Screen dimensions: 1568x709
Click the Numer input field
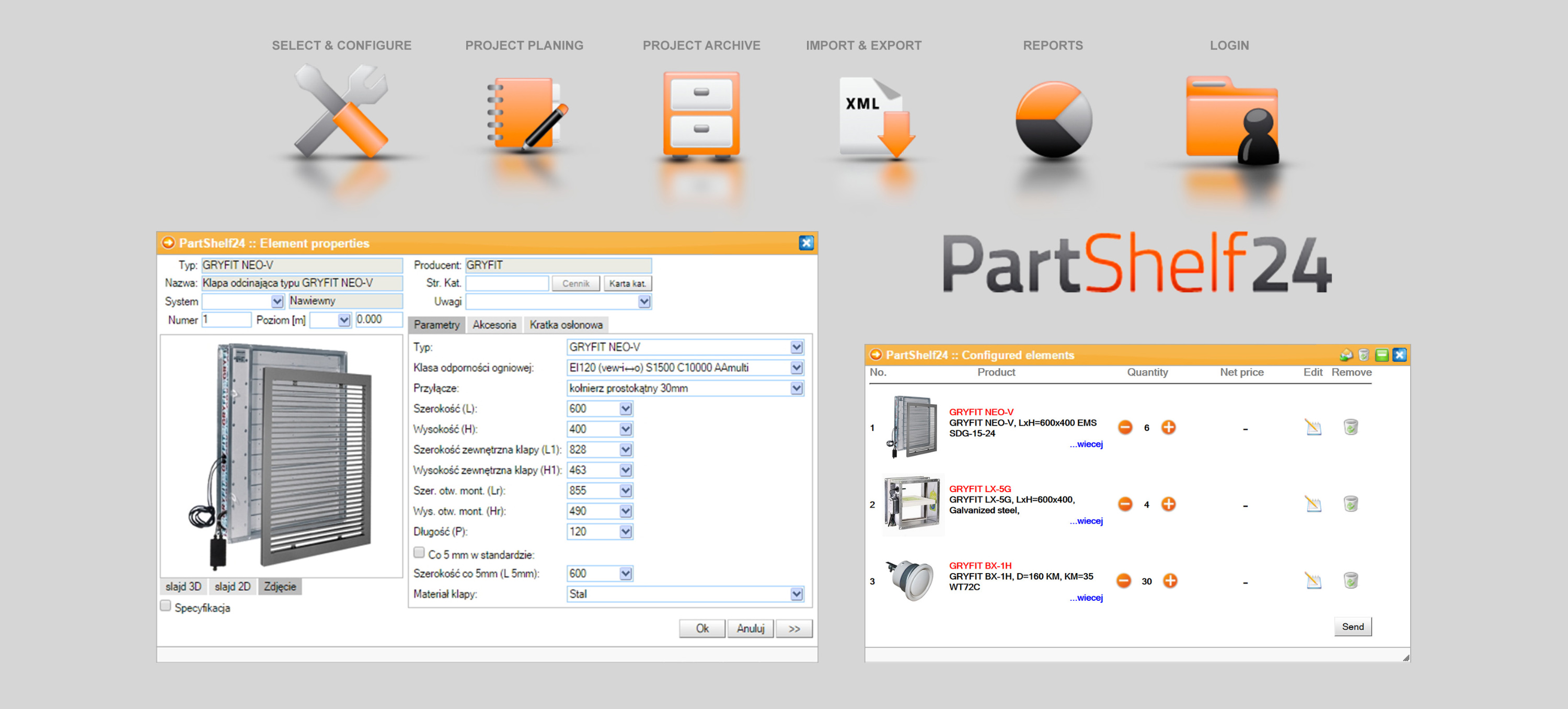(x=226, y=320)
